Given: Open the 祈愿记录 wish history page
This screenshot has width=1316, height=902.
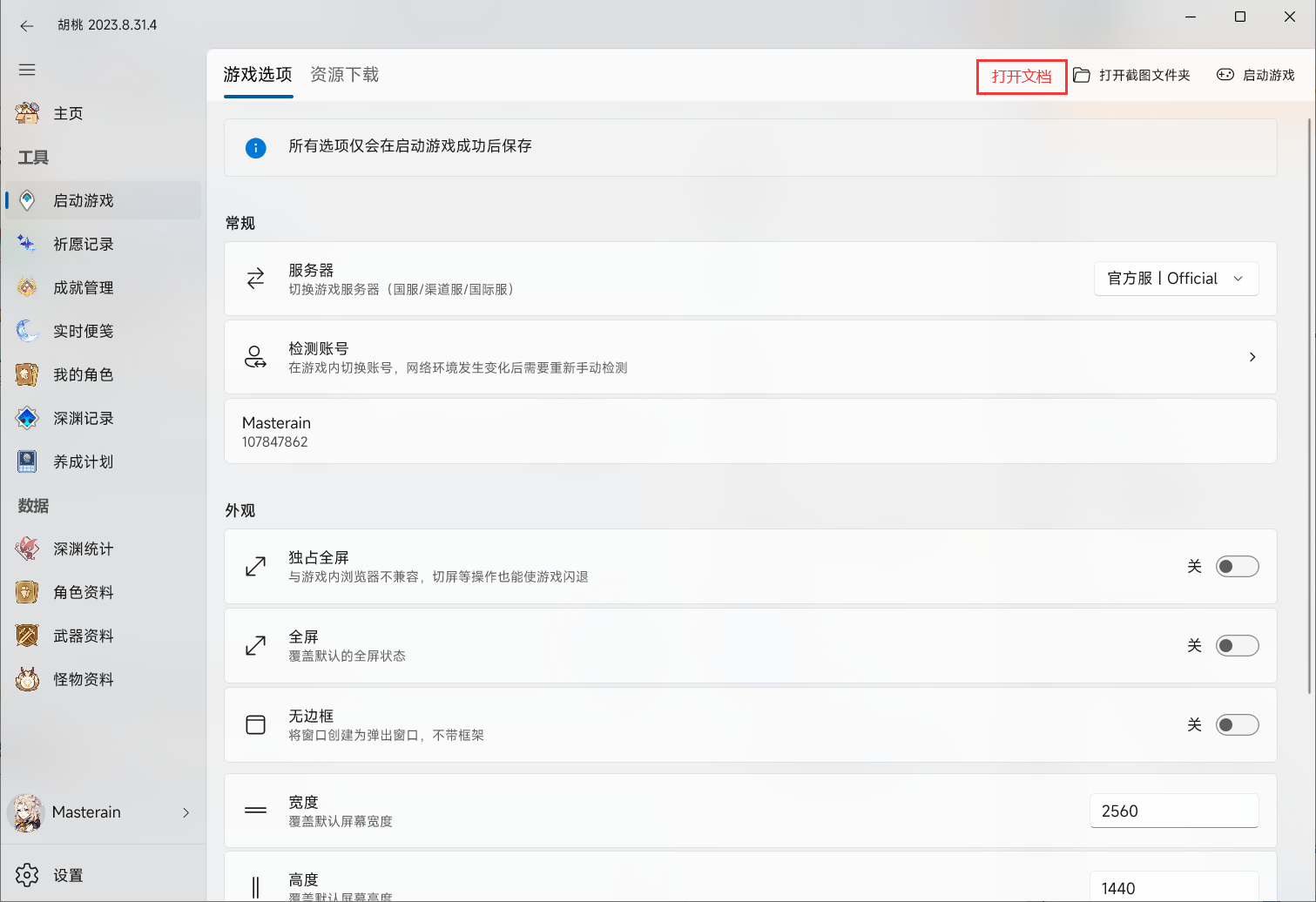Looking at the screenshot, I should pyautogui.click(x=83, y=244).
